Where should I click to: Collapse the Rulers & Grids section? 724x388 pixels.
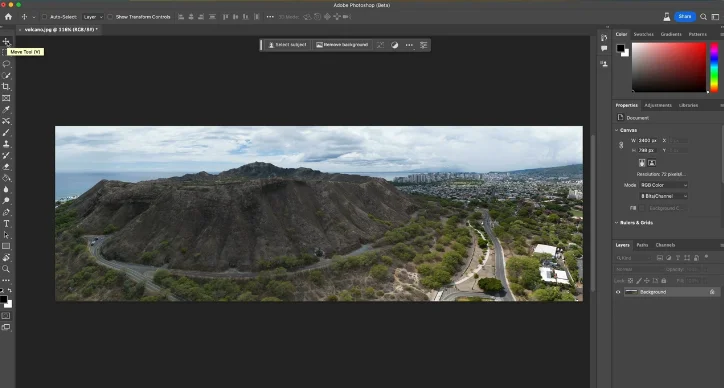[616, 223]
